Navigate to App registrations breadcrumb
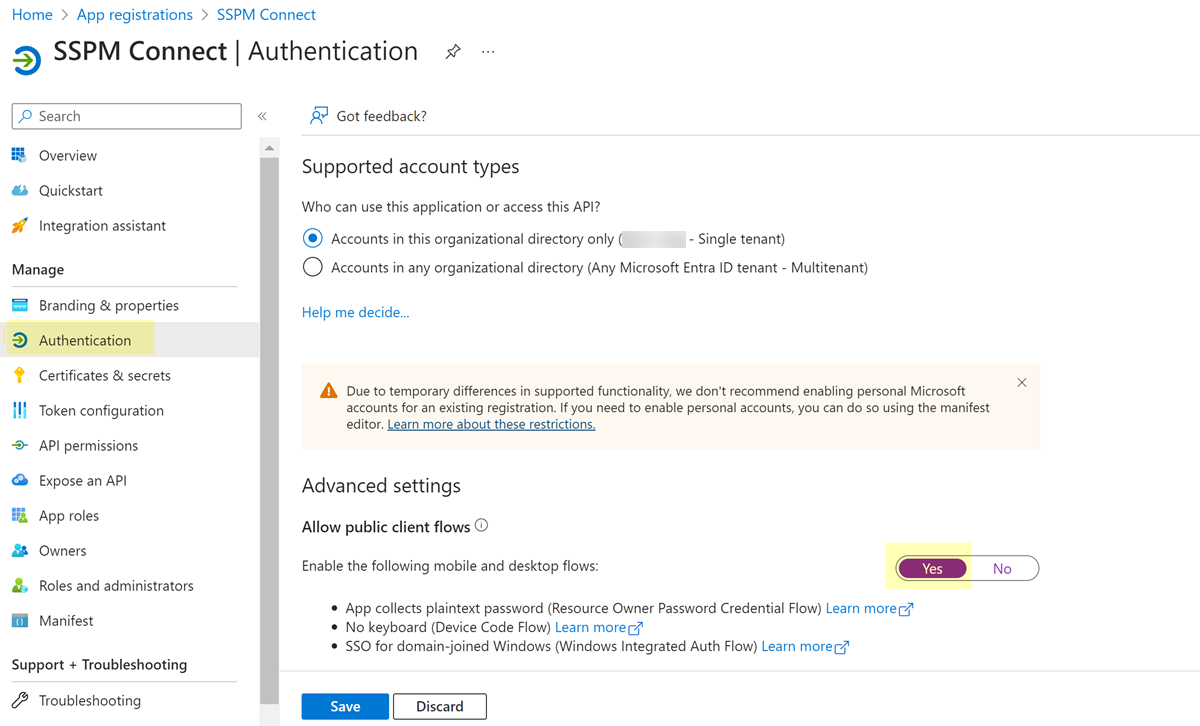 134,15
